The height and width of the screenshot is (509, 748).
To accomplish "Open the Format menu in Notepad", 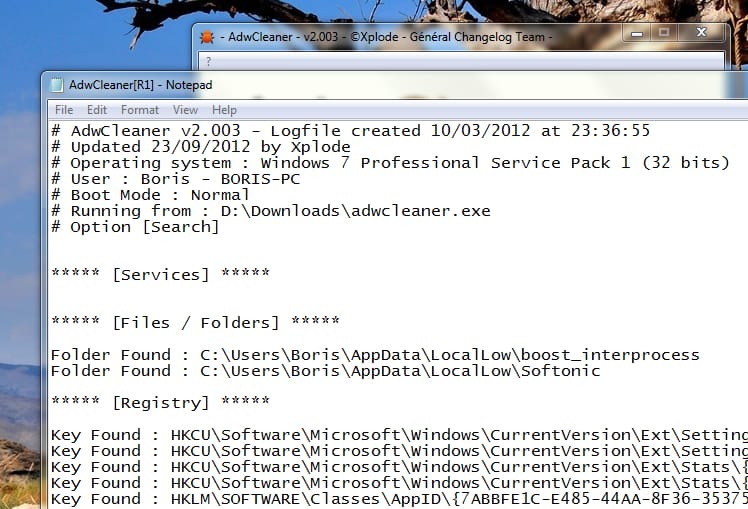I will (x=140, y=110).
